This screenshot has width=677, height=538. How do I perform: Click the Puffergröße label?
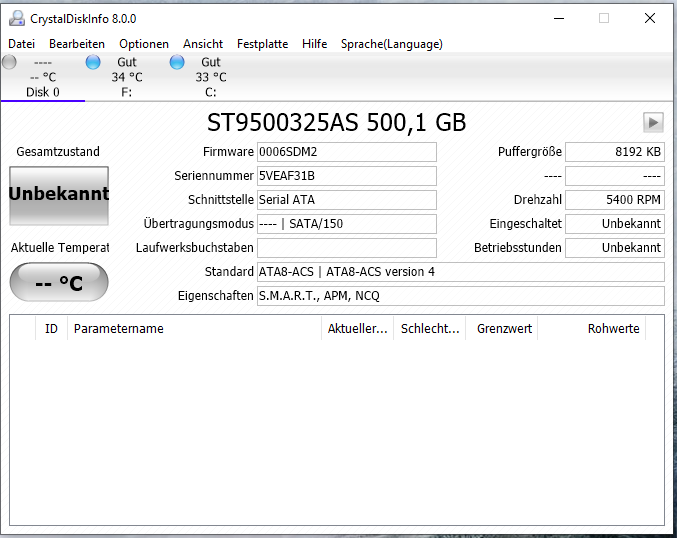pos(530,152)
